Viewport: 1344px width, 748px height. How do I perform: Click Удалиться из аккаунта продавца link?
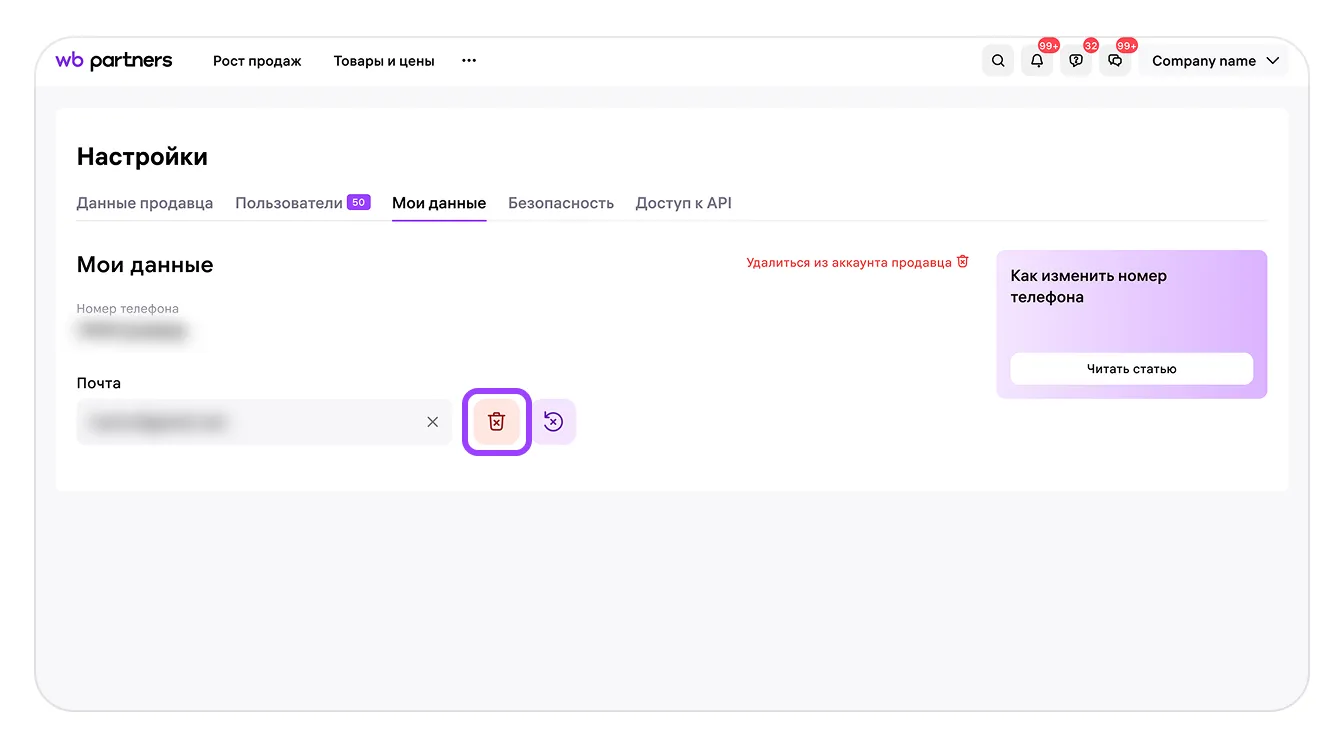pyautogui.click(x=858, y=262)
